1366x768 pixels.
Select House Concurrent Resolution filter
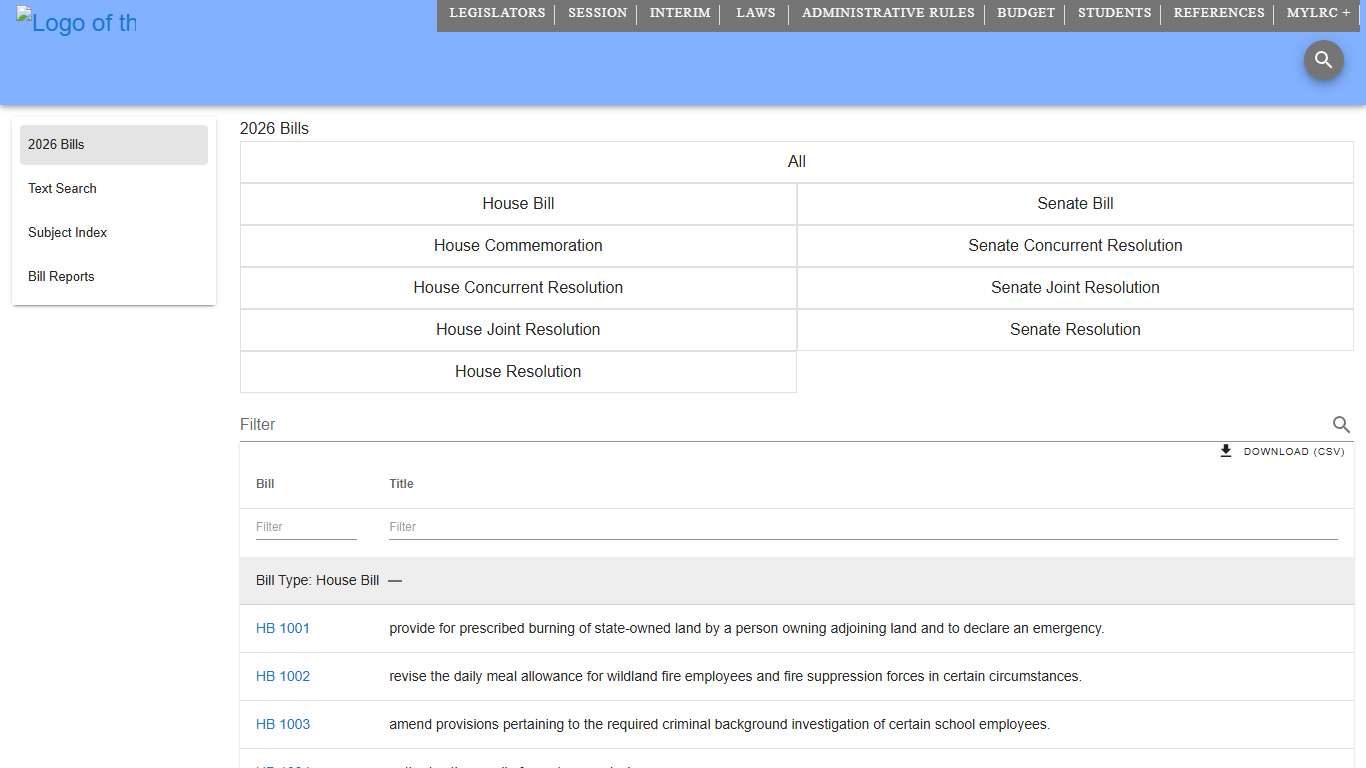tap(518, 288)
